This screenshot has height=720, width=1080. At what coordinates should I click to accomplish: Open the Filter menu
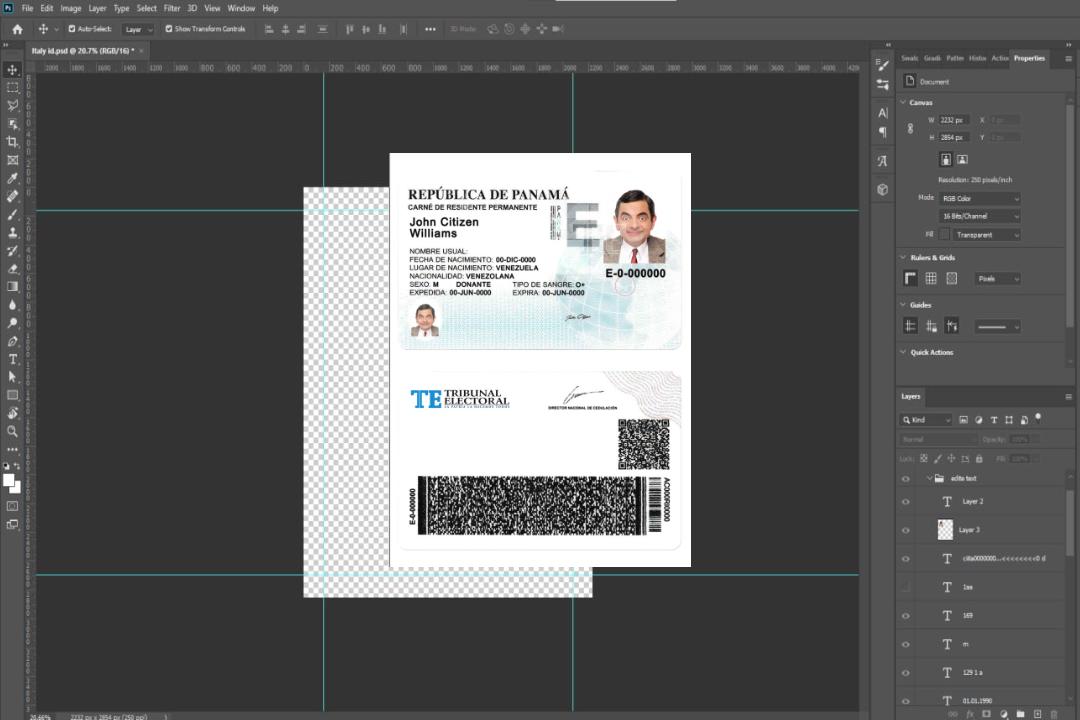click(172, 8)
